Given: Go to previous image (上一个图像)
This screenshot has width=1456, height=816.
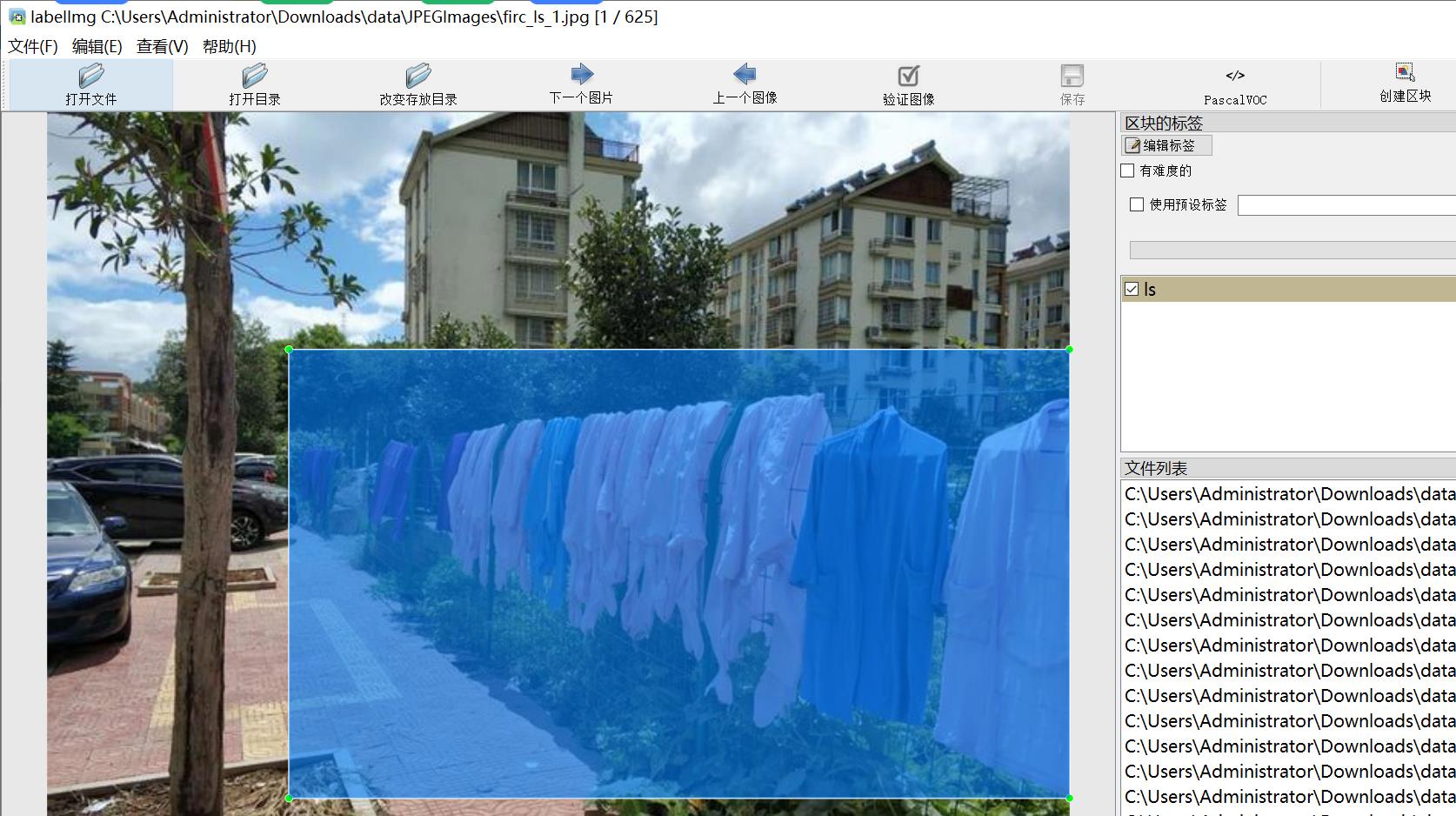Looking at the screenshot, I should pyautogui.click(x=745, y=74).
